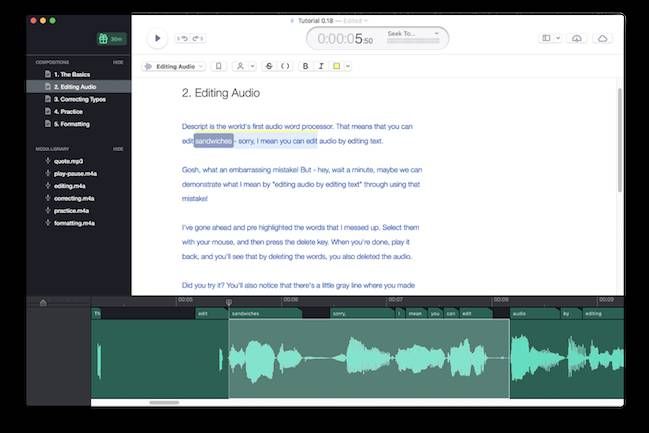Viewport: 649px width, 433px height.
Task: Toggle italic formatting
Action: (320, 66)
